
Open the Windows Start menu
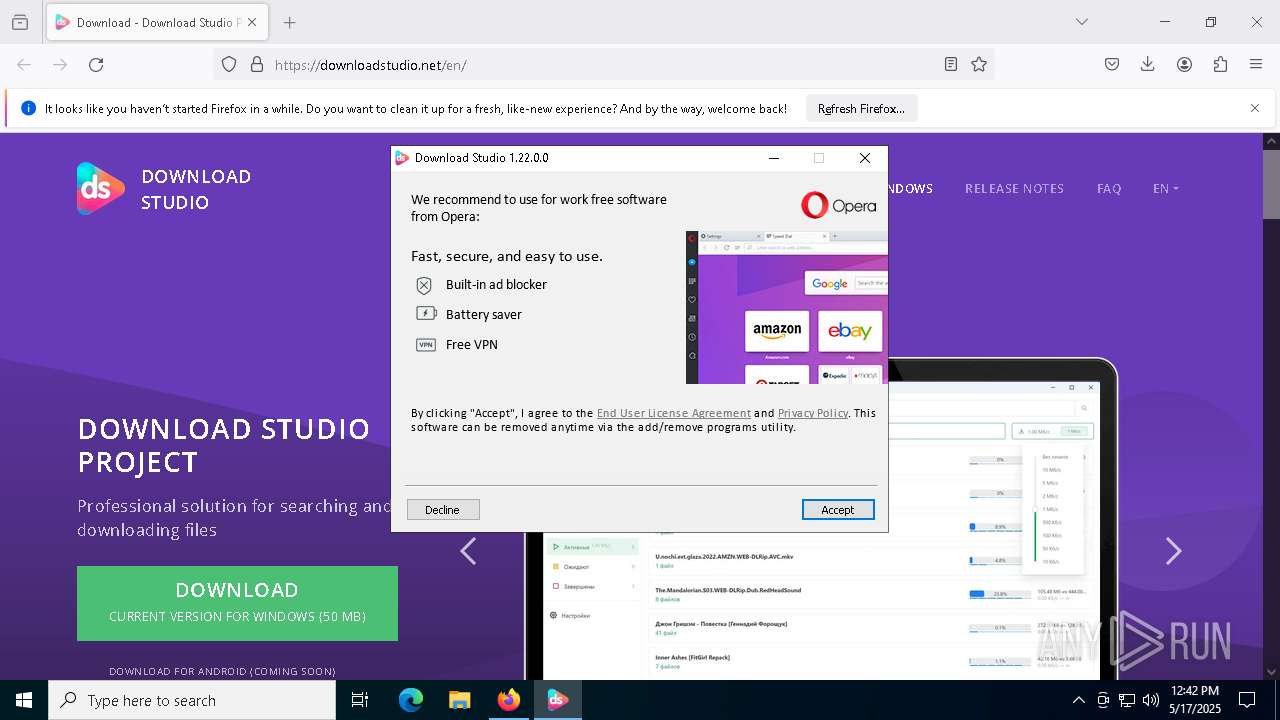[24, 700]
